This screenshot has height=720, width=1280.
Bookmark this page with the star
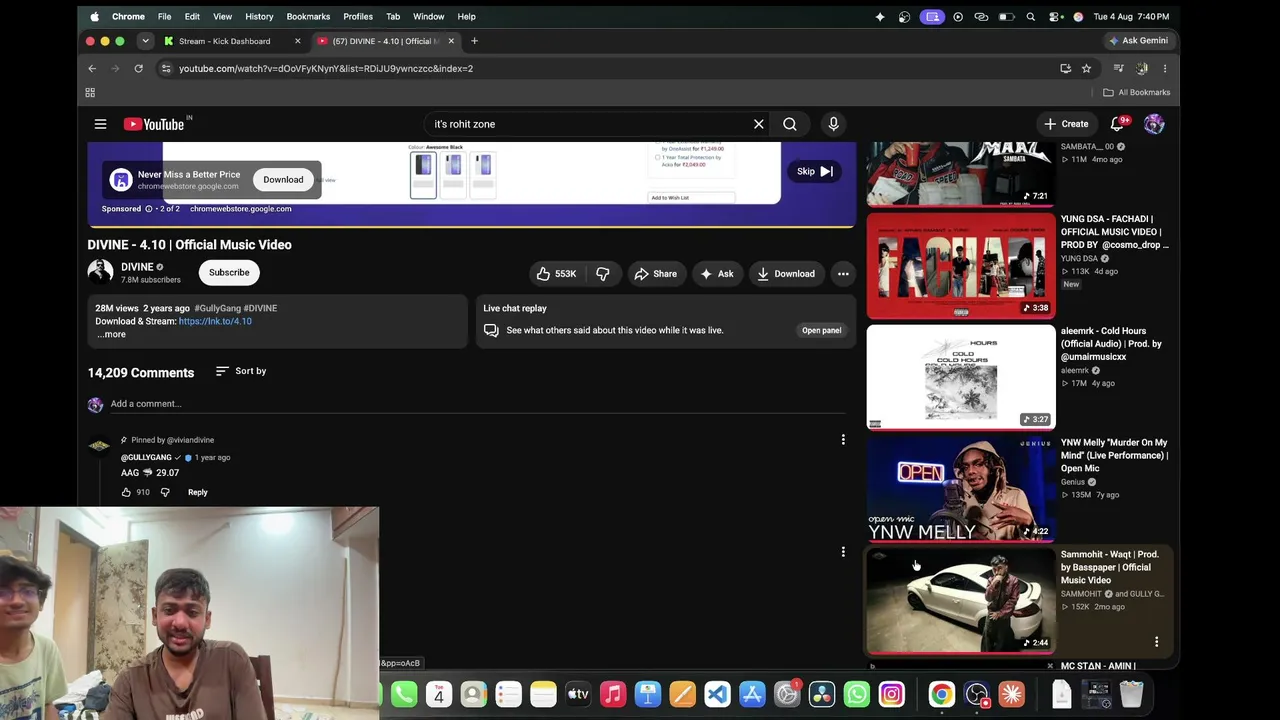tap(1086, 69)
